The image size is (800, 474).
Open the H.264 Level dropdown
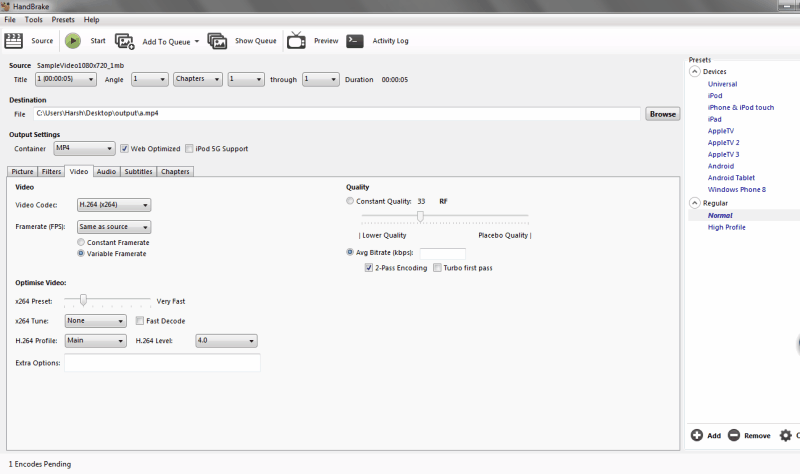click(226, 341)
